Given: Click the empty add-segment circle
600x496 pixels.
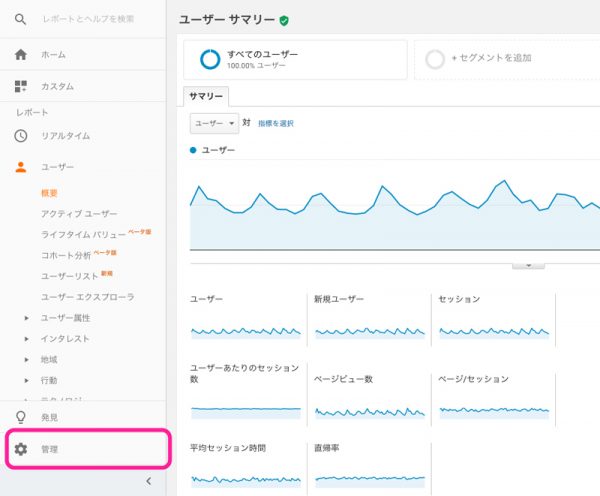Looking at the screenshot, I should (x=435, y=59).
